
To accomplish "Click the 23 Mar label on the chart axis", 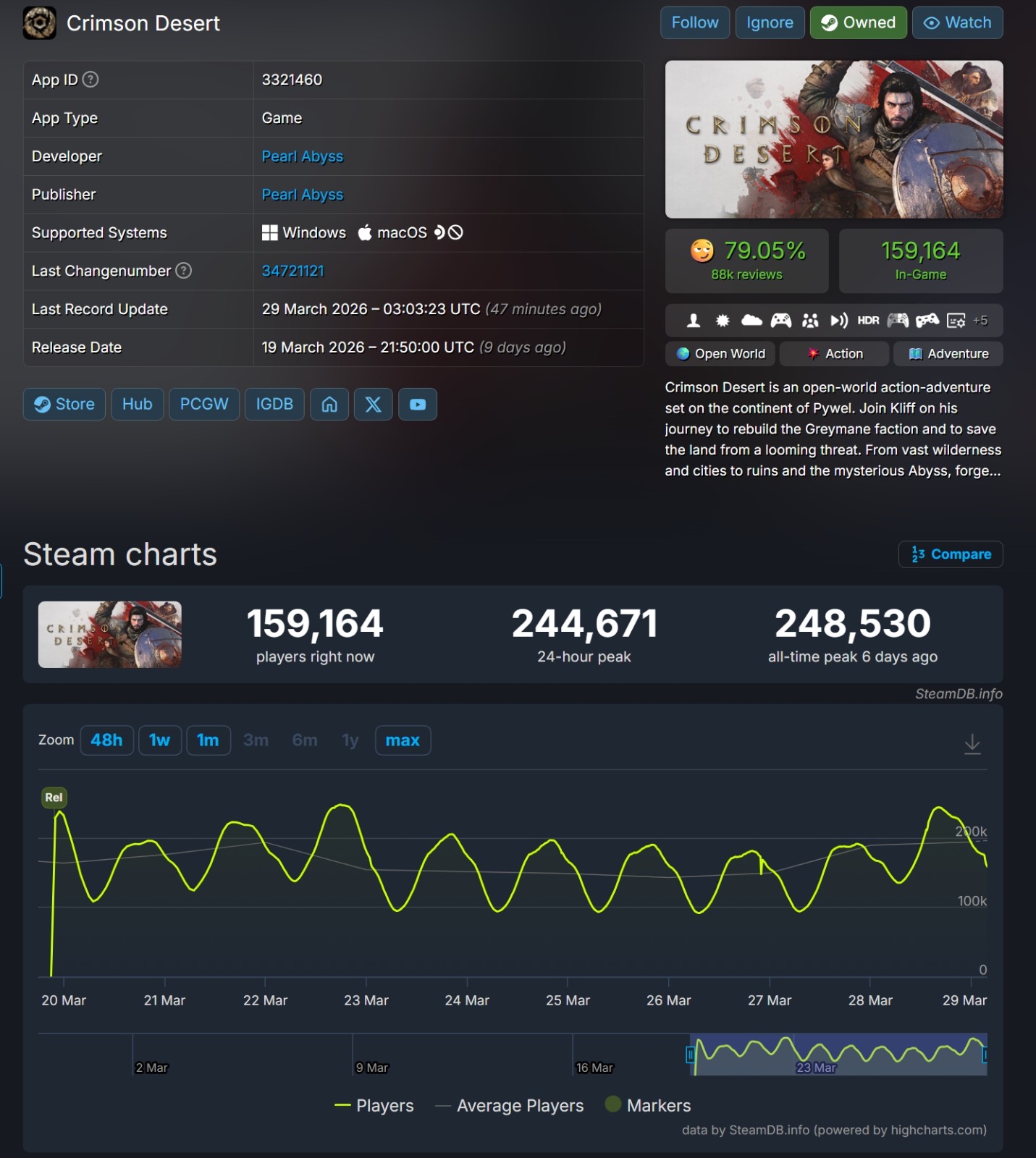I will [366, 1000].
